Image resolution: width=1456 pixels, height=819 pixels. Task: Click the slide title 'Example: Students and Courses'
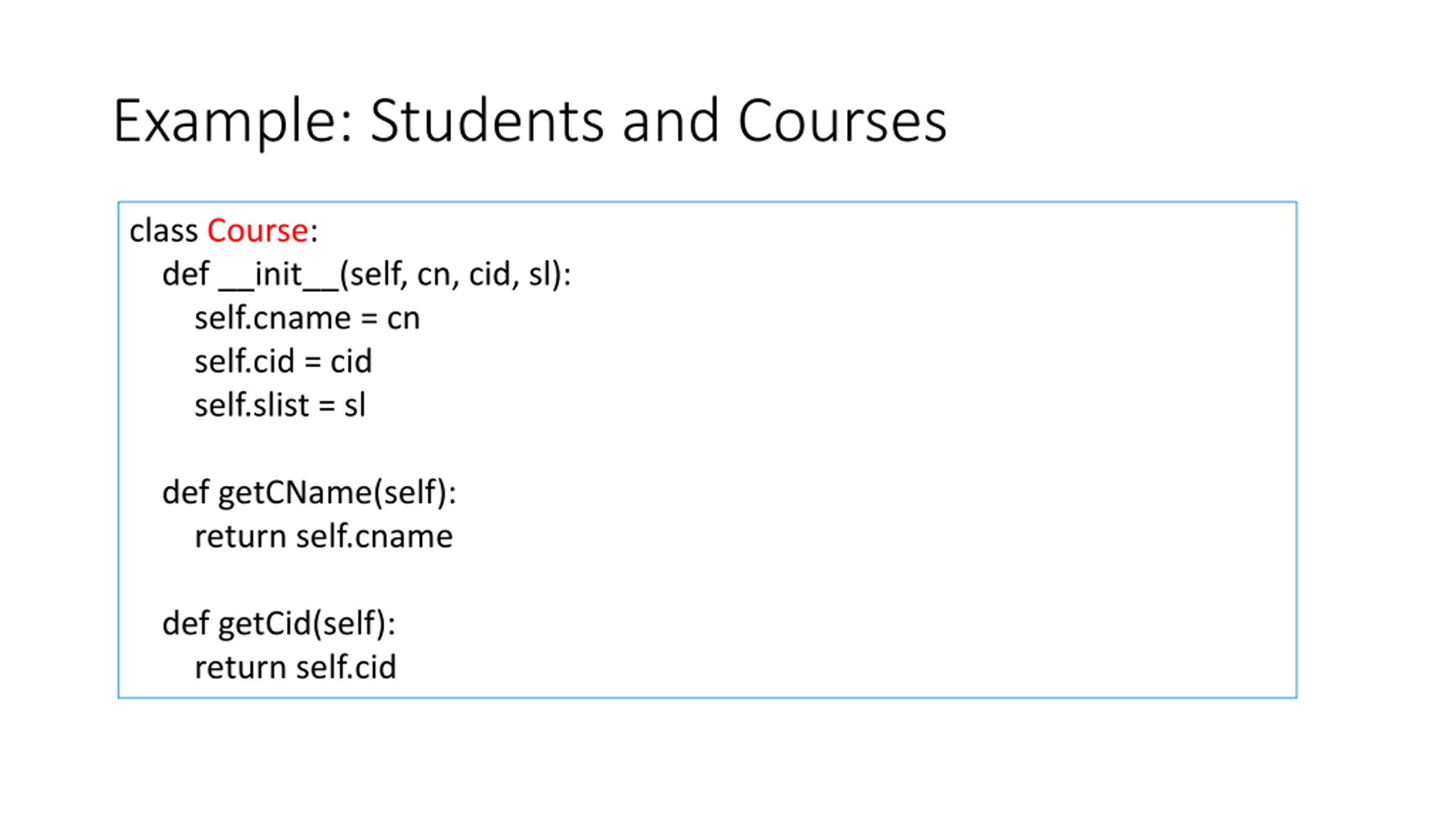click(x=530, y=122)
